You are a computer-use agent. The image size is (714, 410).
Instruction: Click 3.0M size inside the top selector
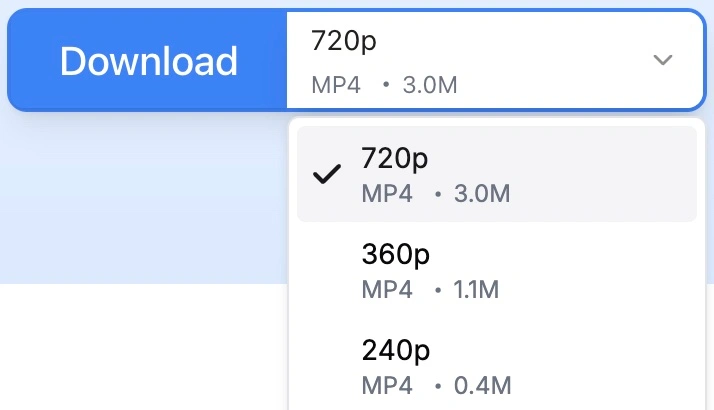click(430, 85)
